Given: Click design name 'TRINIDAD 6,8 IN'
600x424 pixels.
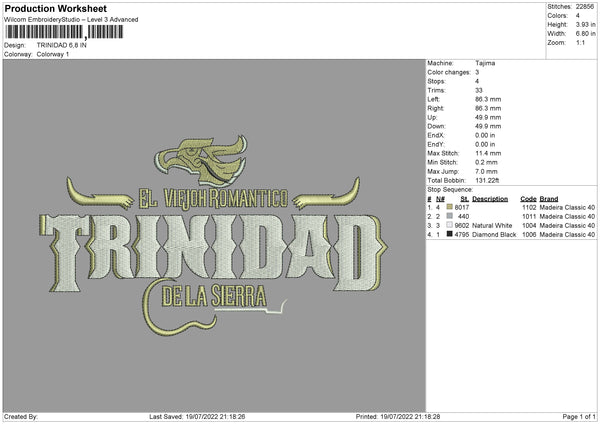Looking at the screenshot, I should [x=62, y=45].
